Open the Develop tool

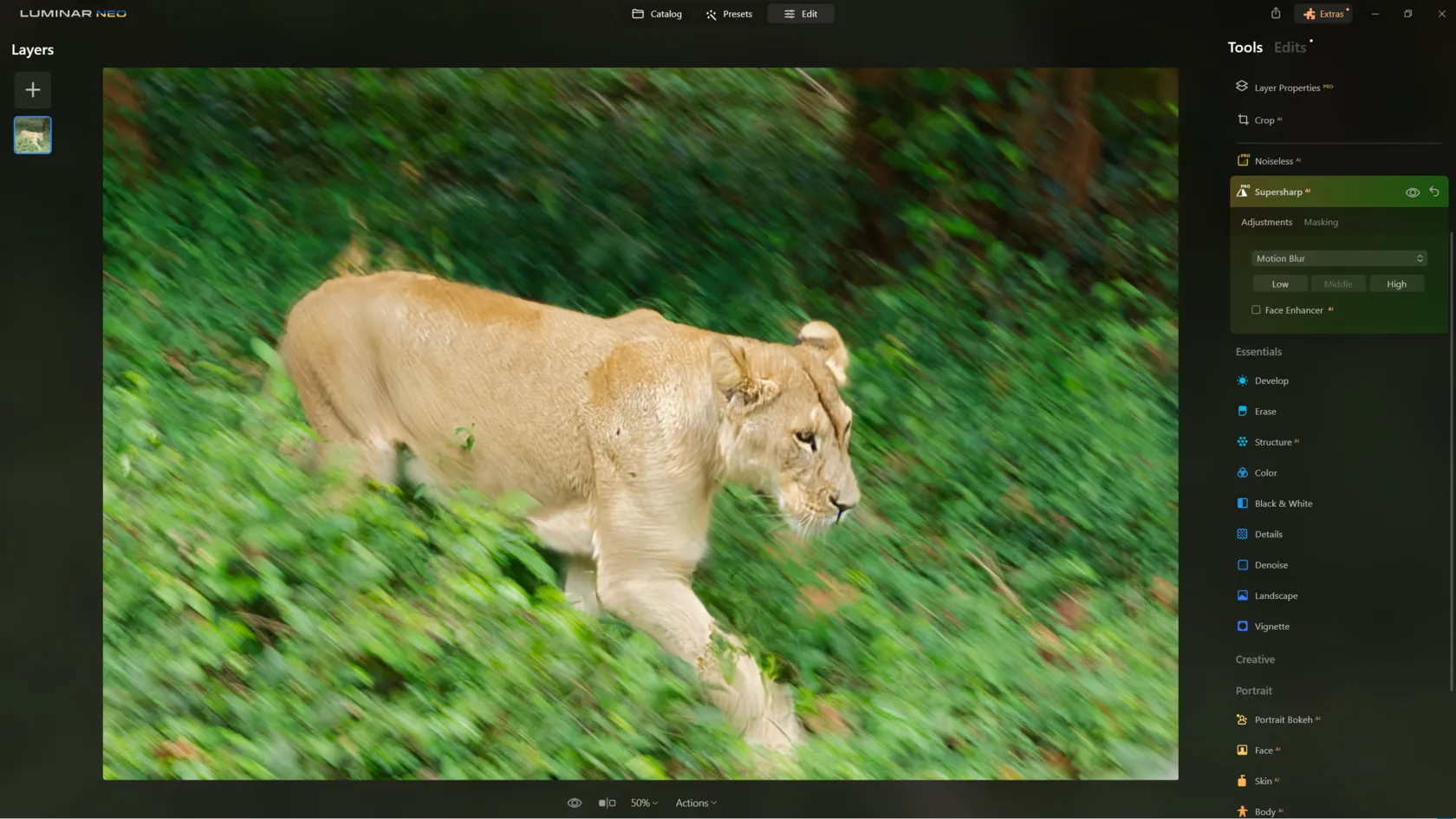[1271, 380]
